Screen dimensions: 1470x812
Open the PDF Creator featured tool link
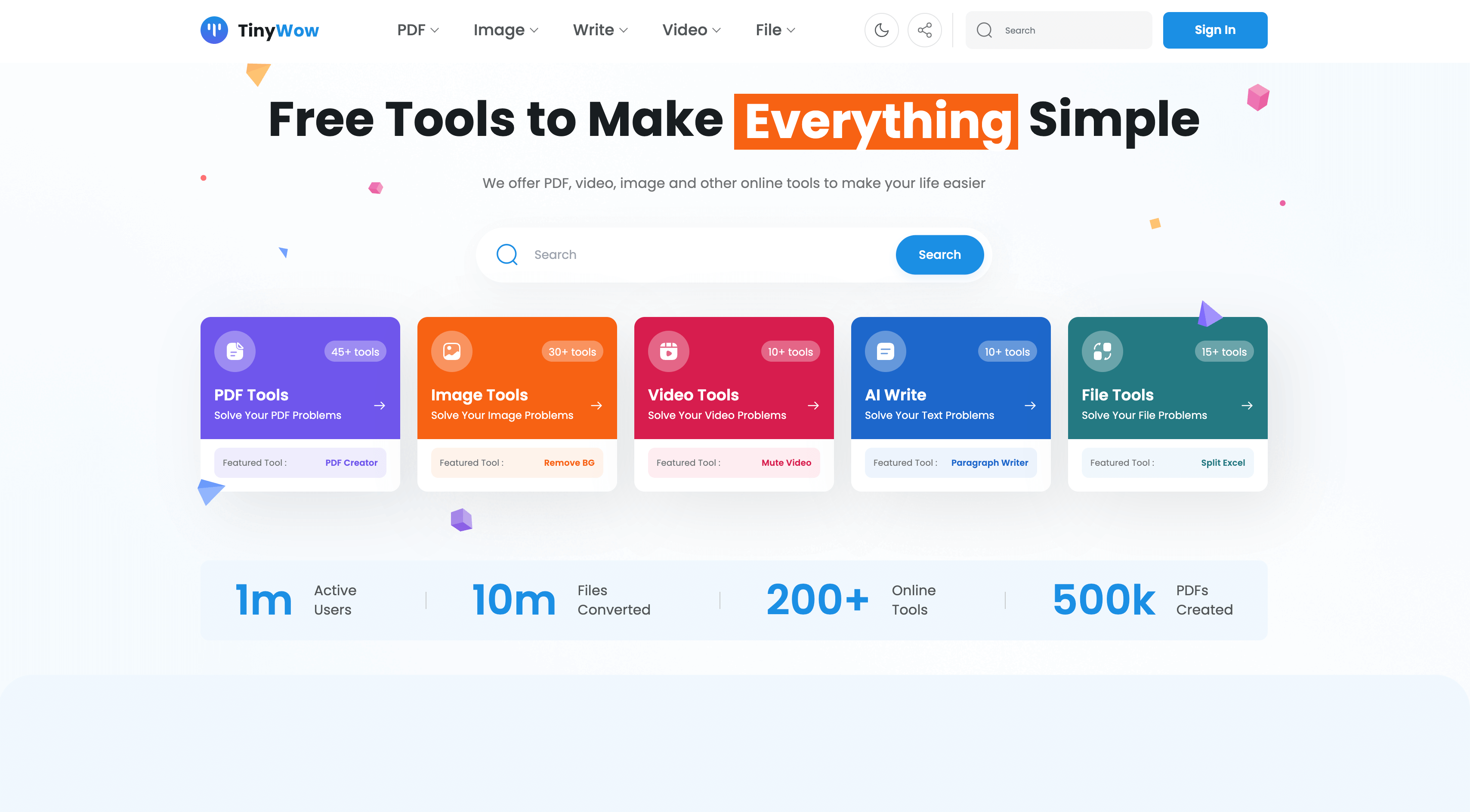click(351, 462)
